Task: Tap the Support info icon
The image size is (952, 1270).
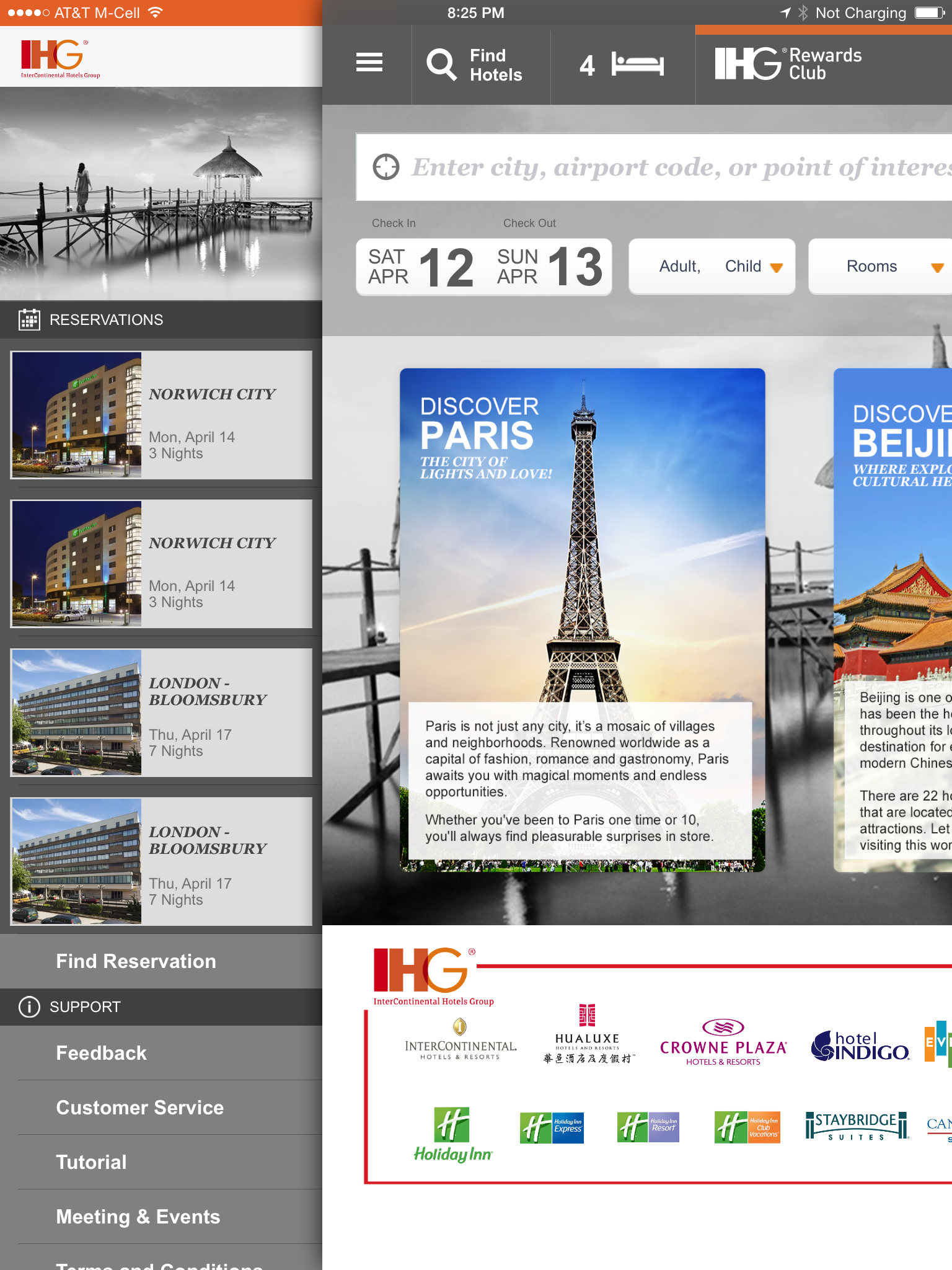Action: coord(29,1006)
